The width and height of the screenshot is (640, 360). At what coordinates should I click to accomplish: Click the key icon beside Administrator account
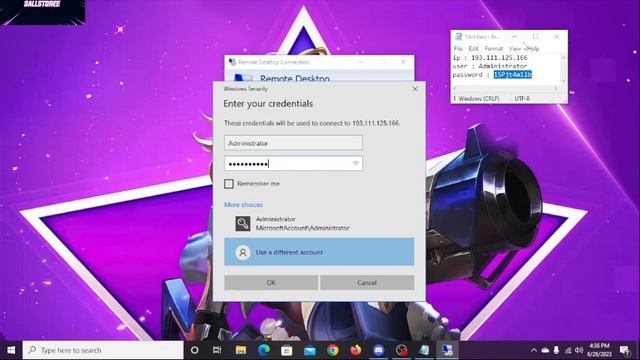coord(242,224)
